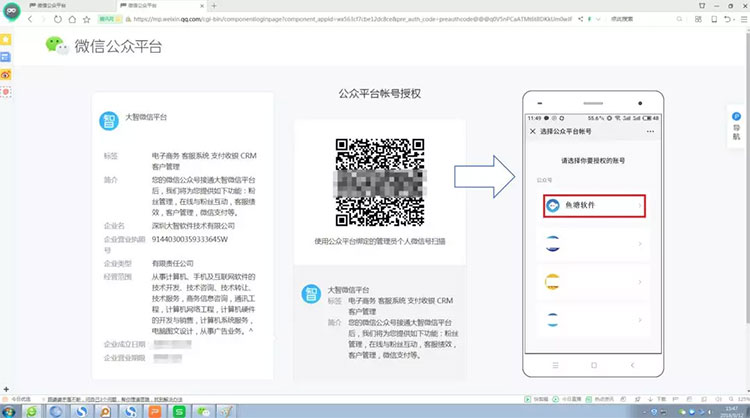Click the skin shirt icon in title bar
The image size is (750, 418).
click(x=702, y=6)
